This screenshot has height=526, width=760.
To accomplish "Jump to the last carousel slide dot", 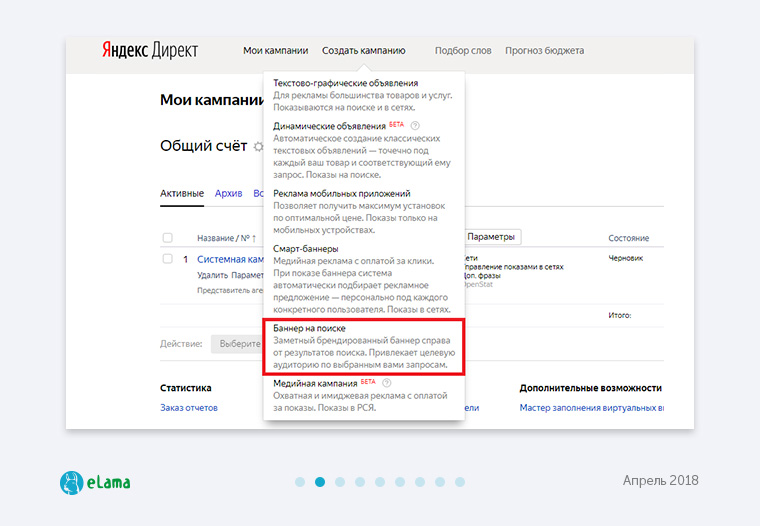I will point(460,482).
